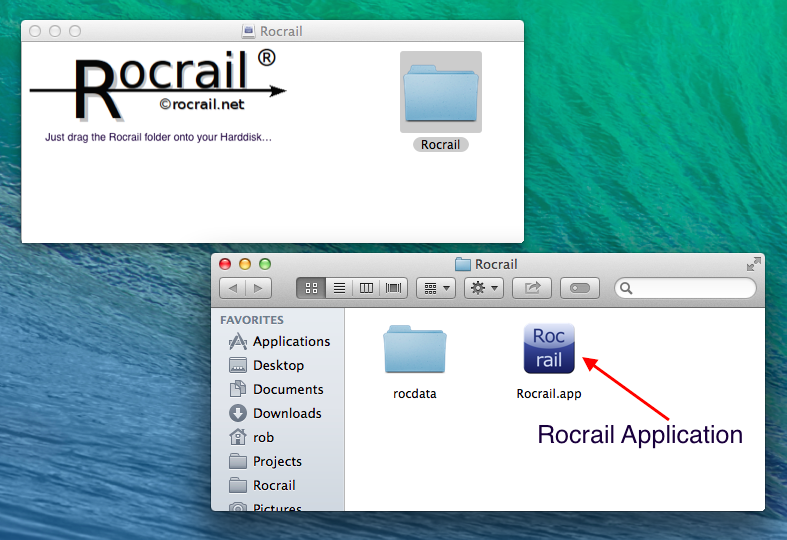Go back with the left arrow button
Screen dimensions: 787x540
(233, 288)
